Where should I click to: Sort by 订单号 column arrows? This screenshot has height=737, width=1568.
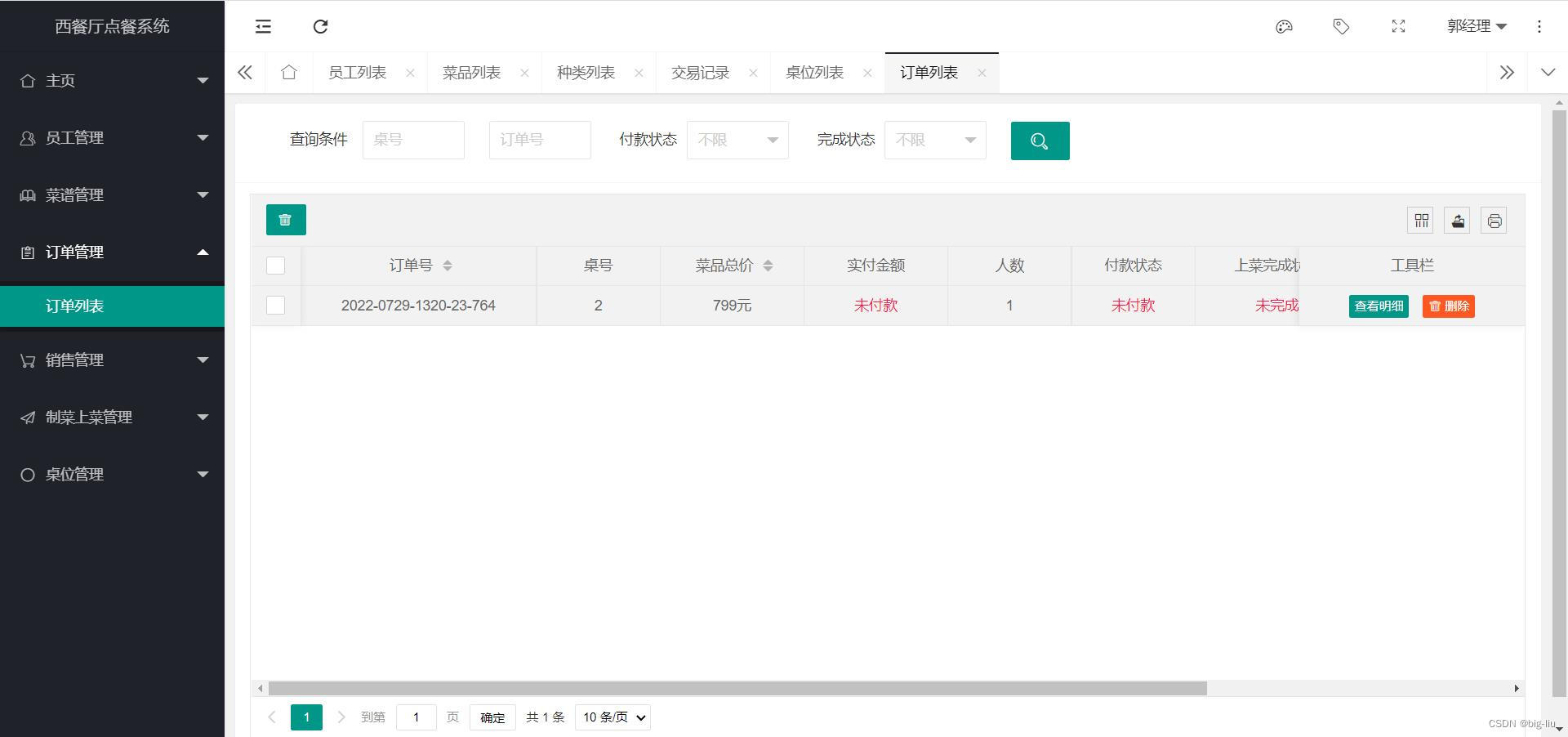coord(447,266)
